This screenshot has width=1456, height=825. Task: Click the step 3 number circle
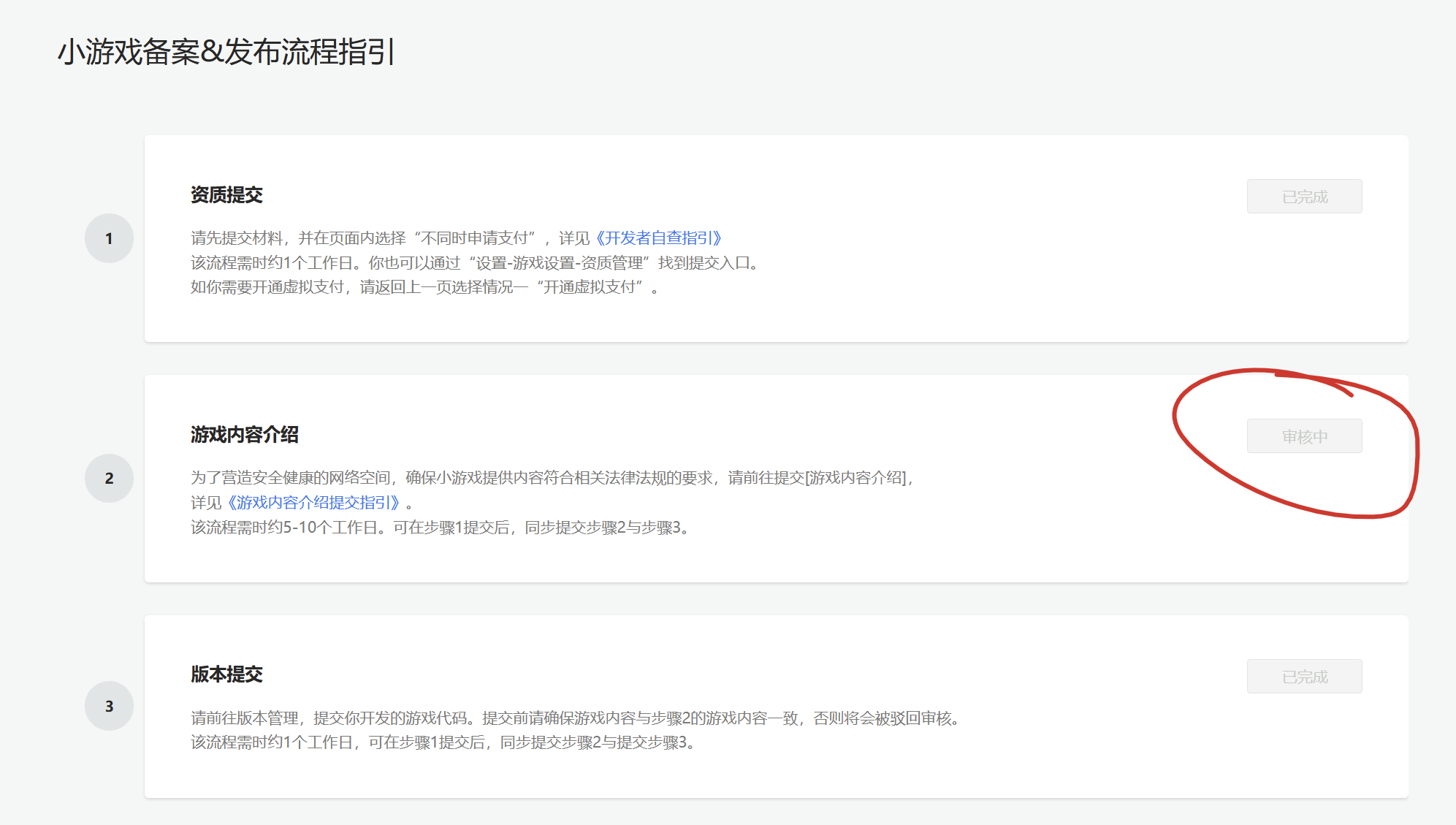click(x=109, y=706)
